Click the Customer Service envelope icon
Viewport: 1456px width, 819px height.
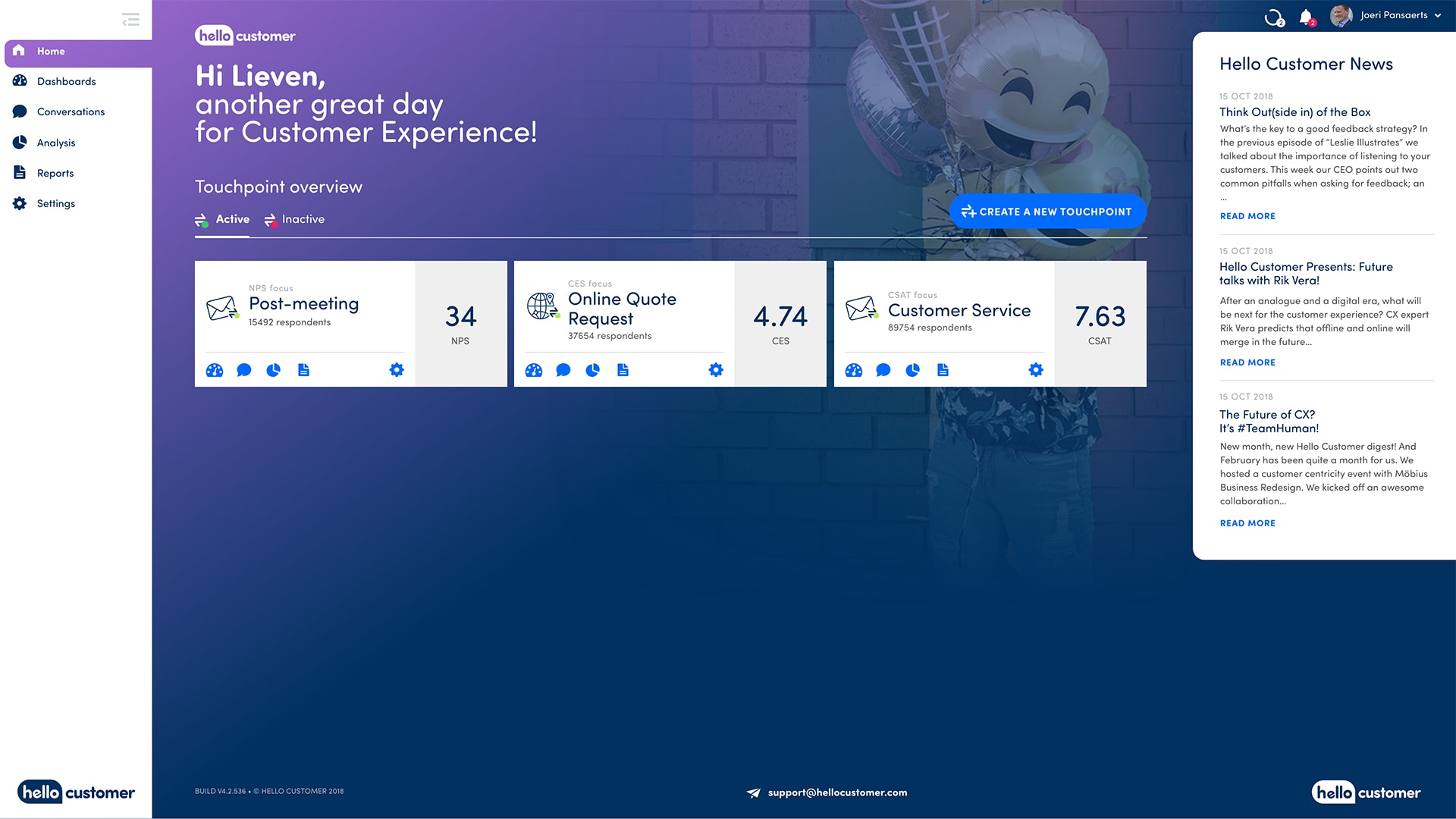(861, 308)
